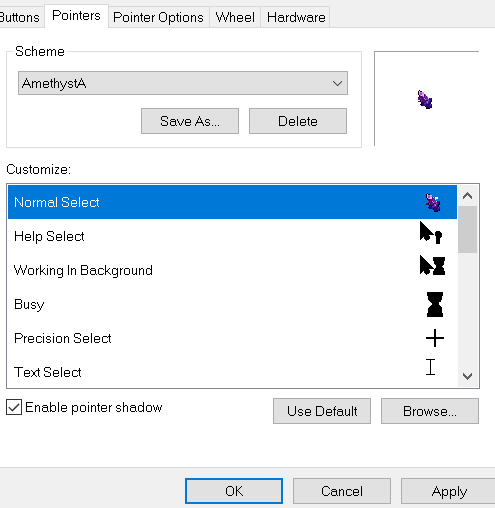Select the Working In Background entry
Viewport: 495px width, 508px height.
232,270
